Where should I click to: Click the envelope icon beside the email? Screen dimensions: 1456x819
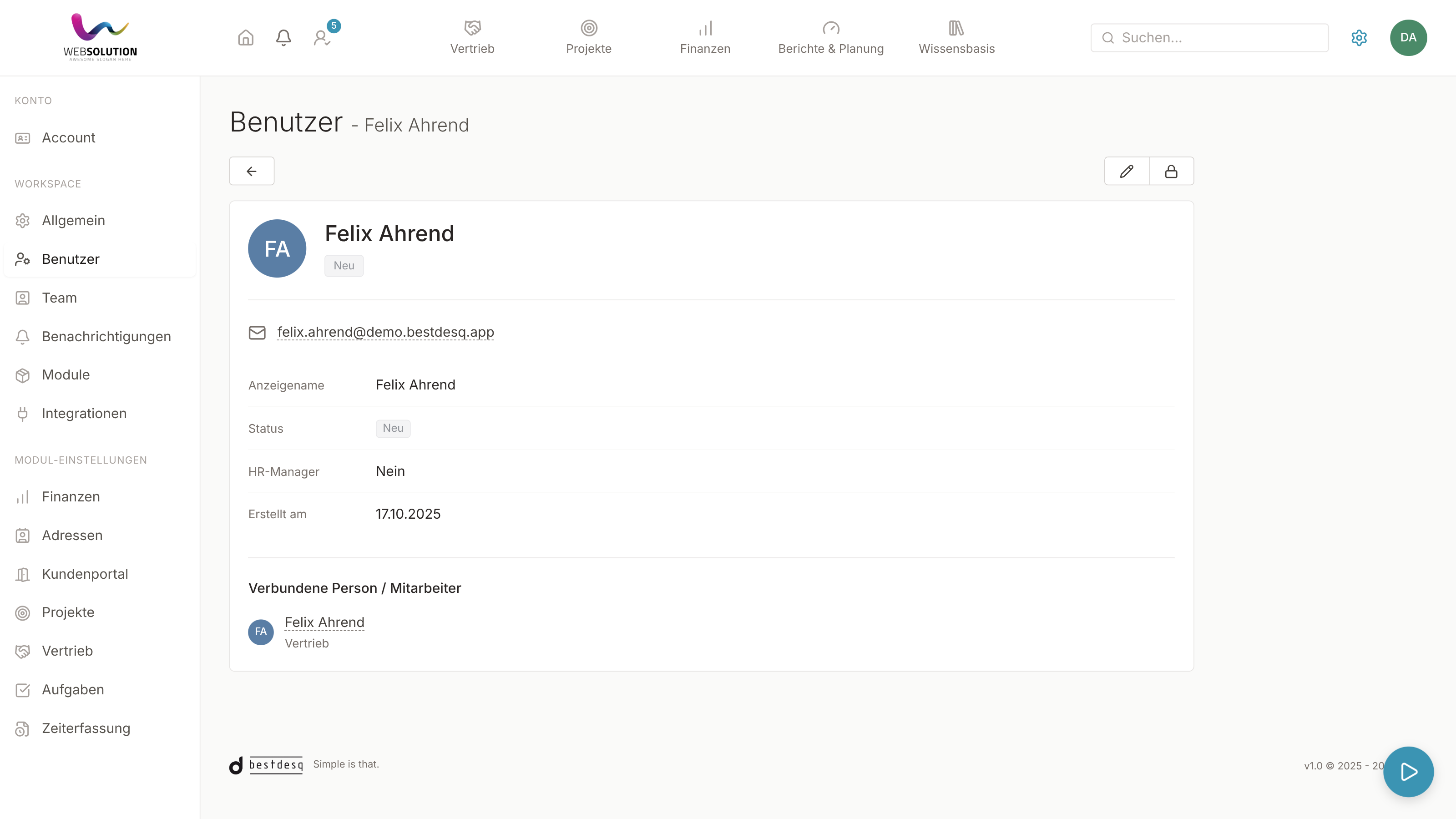coord(257,332)
